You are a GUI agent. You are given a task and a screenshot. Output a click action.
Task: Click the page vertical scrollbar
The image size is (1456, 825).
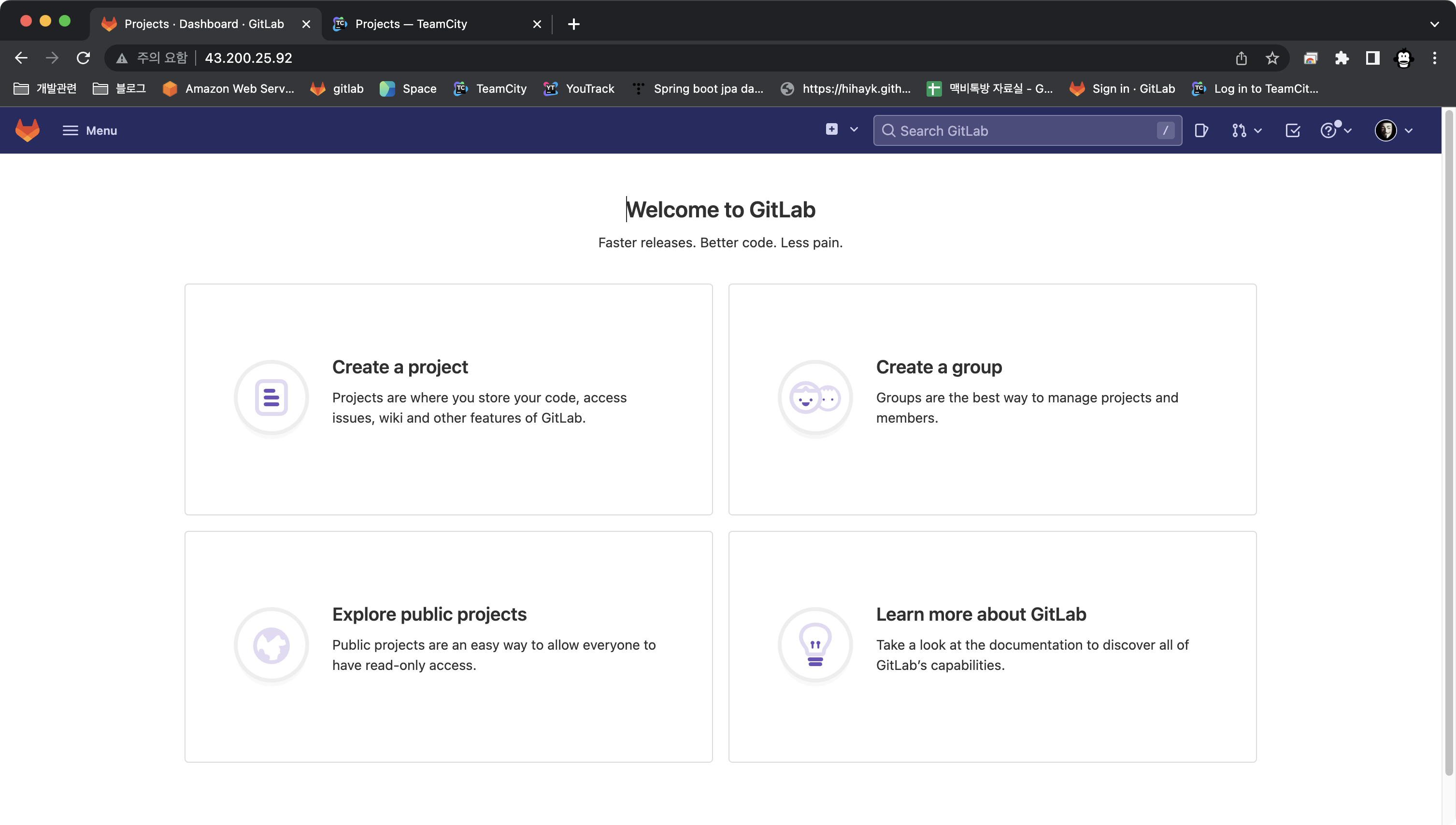pos(1449,442)
